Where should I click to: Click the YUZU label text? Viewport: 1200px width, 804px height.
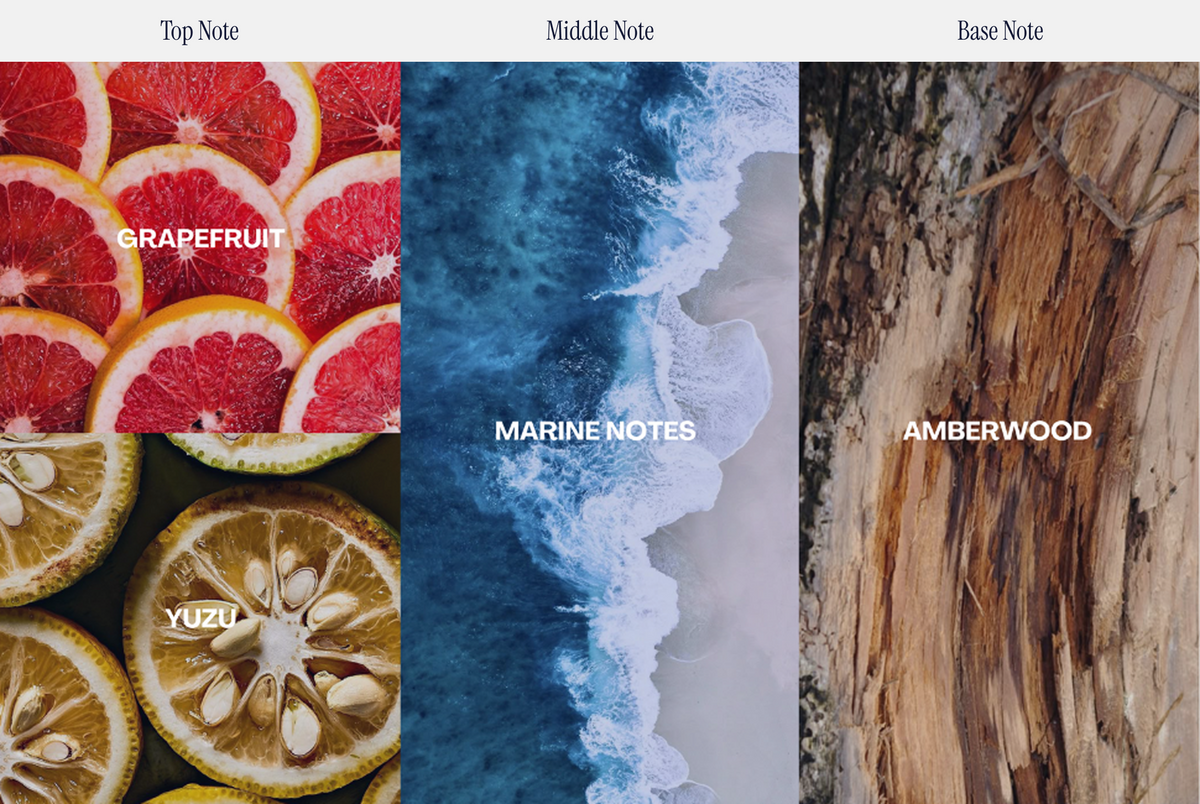click(x=201, y=618)
